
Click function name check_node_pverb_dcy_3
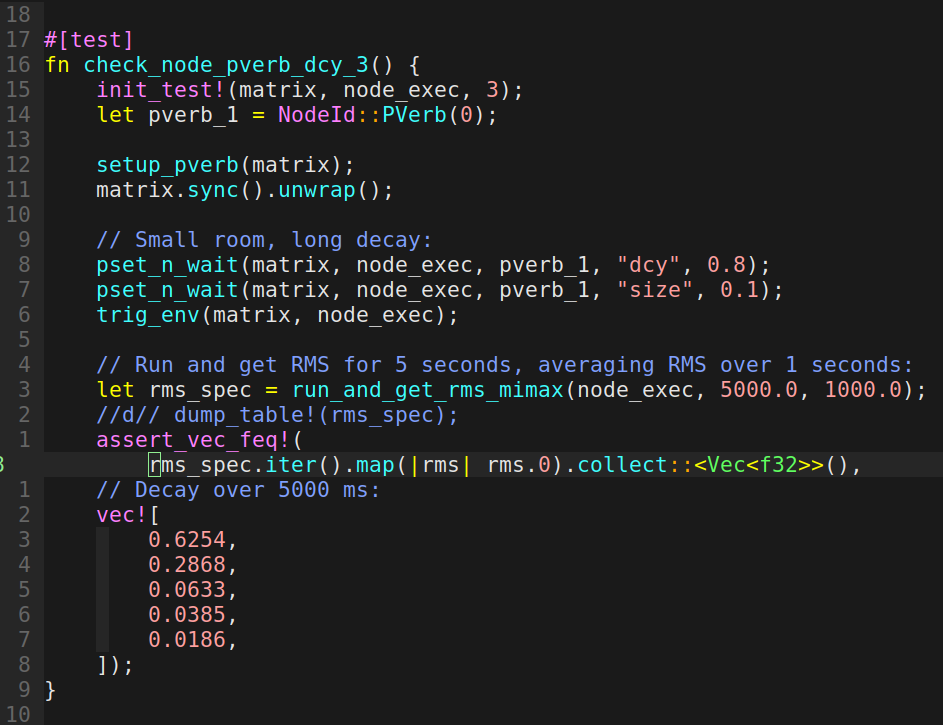[x=226, y=65]
